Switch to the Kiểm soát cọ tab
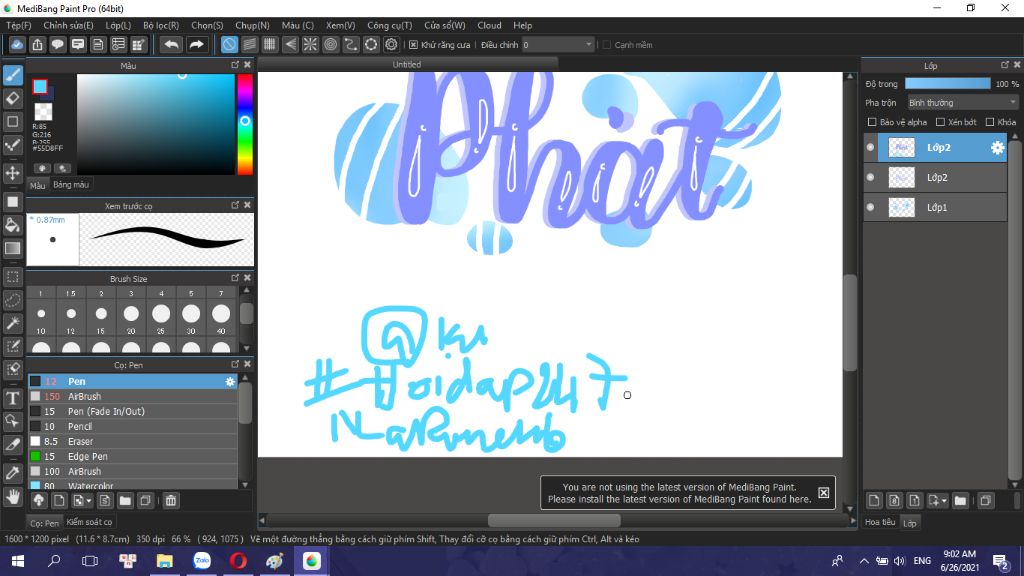Image resolution: width=1024 pixels, height=576 pixels. click(x=89, y=522)
